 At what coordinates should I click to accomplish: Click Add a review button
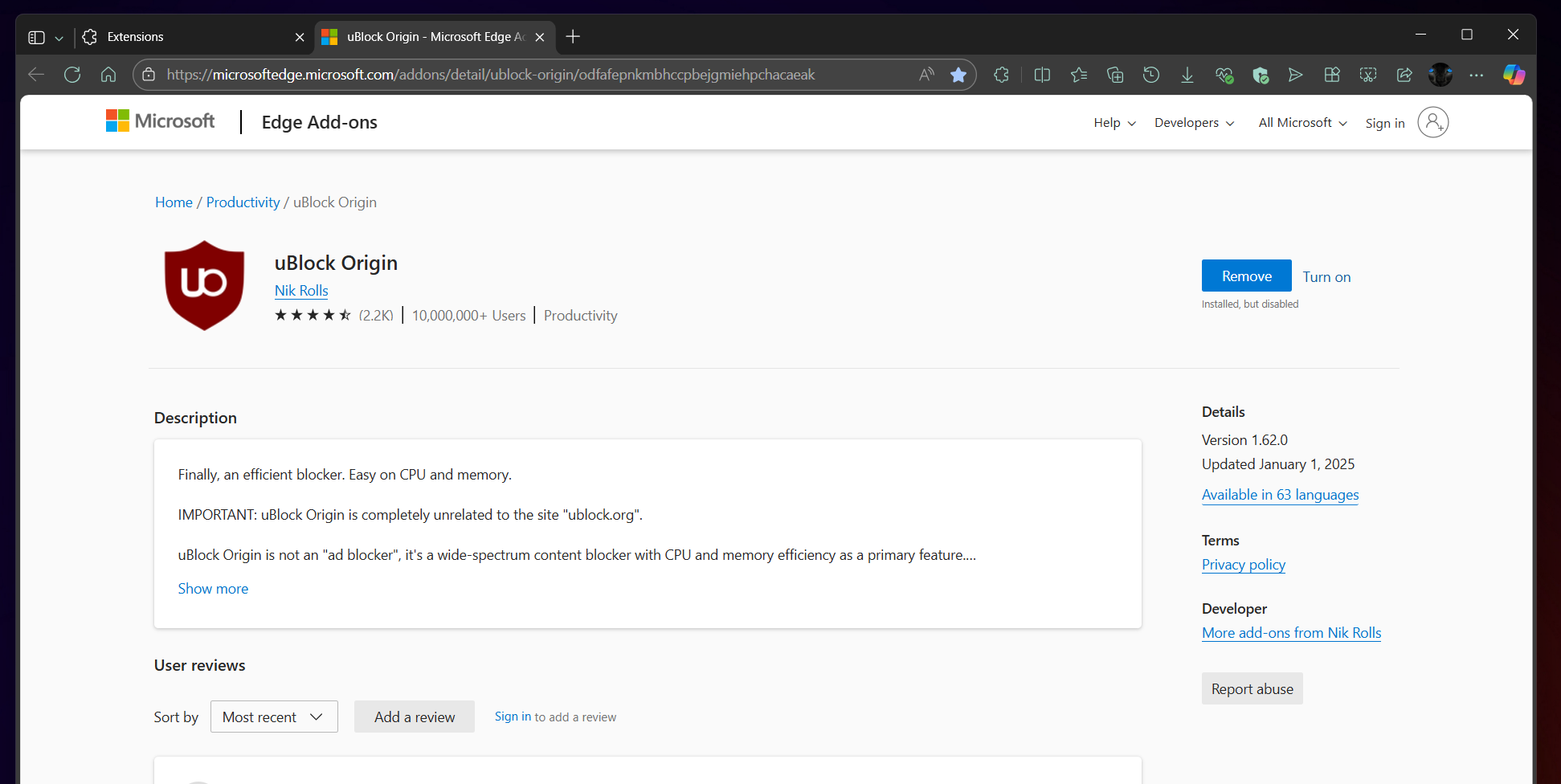[x=415, y=717]
